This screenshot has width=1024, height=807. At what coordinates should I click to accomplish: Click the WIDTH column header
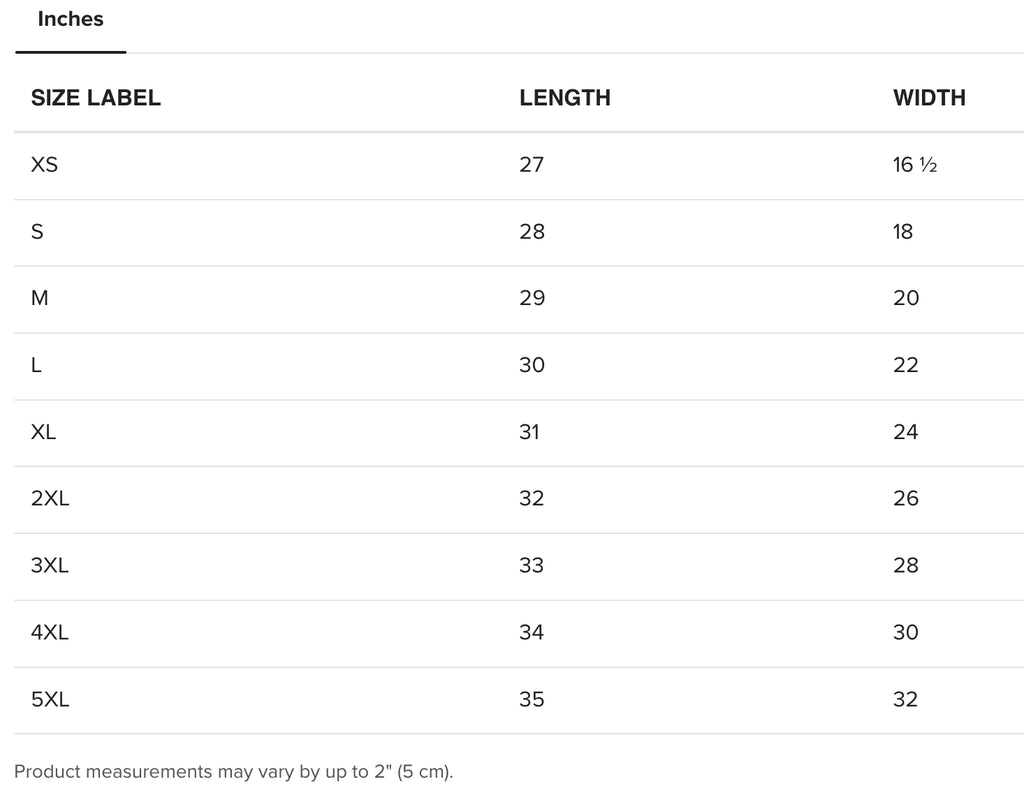[x=929, y=98]
